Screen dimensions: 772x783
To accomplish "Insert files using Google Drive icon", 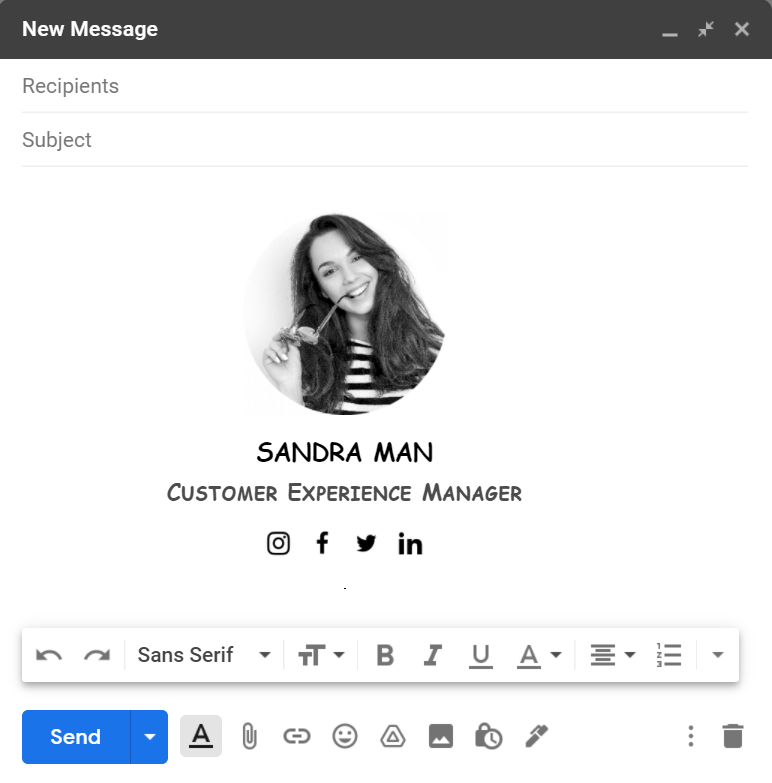I will [x=392, y=737].
